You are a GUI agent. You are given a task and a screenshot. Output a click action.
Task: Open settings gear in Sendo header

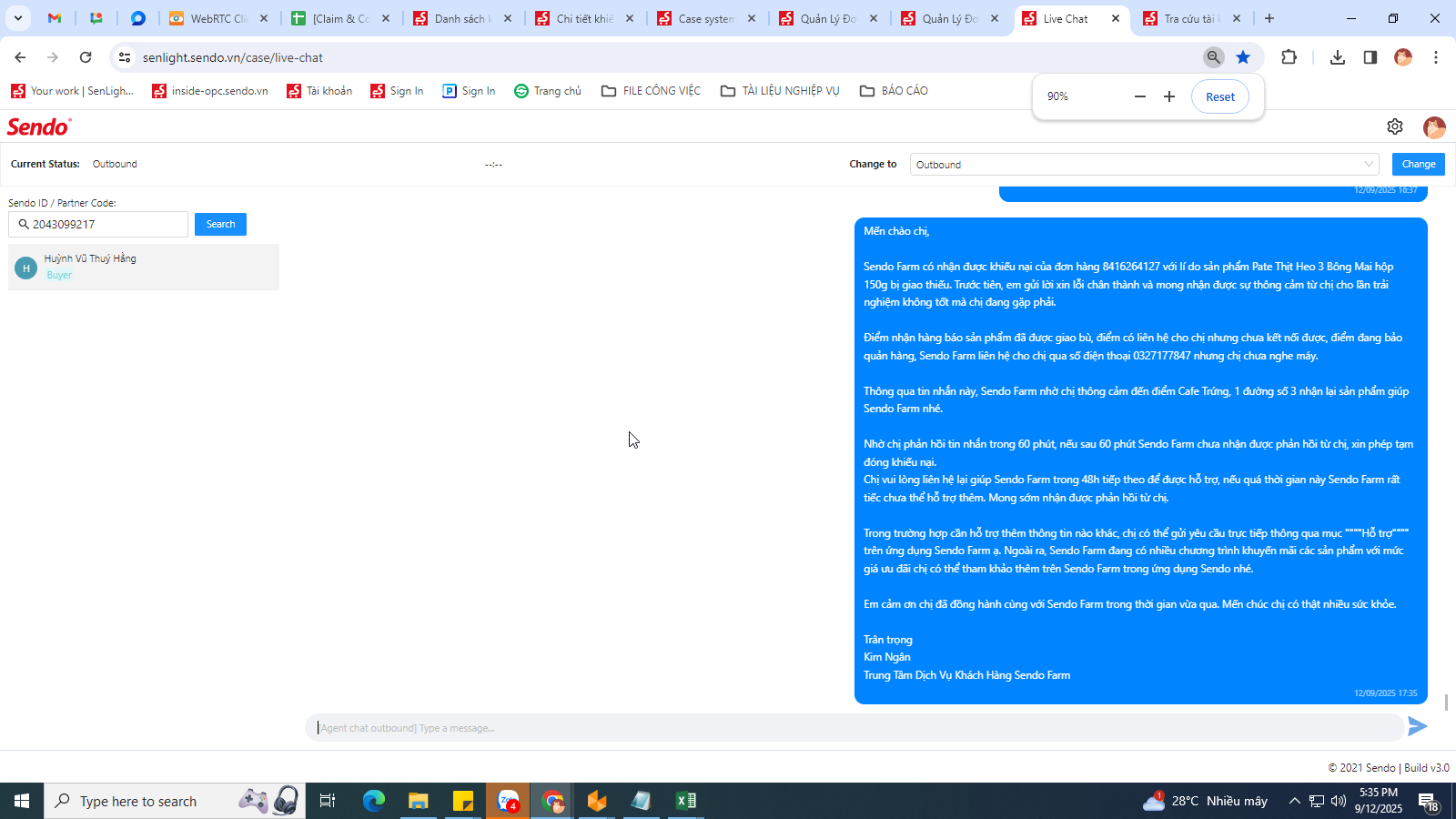pos(1395,126)
